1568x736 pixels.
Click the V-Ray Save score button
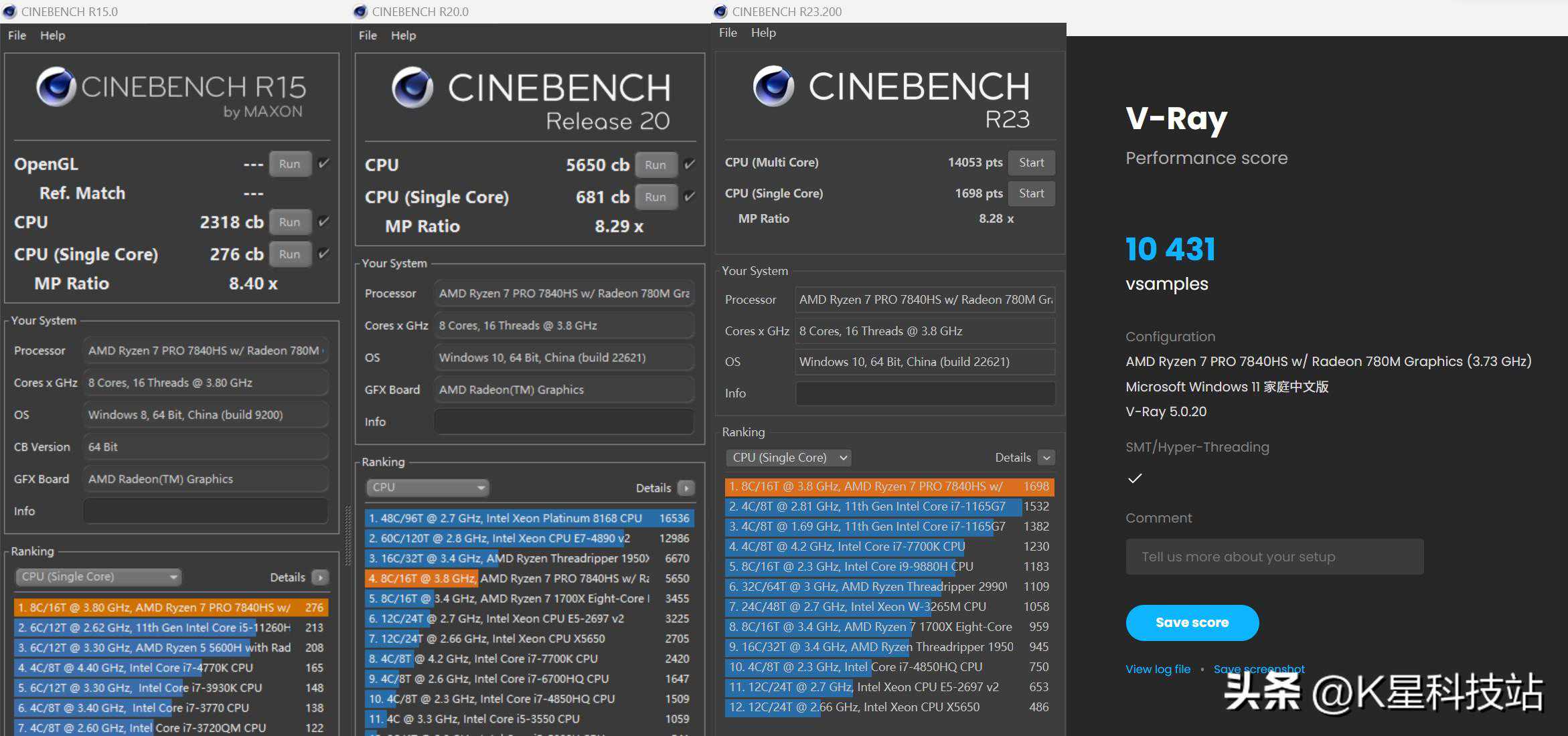[x=1192, y=622]
